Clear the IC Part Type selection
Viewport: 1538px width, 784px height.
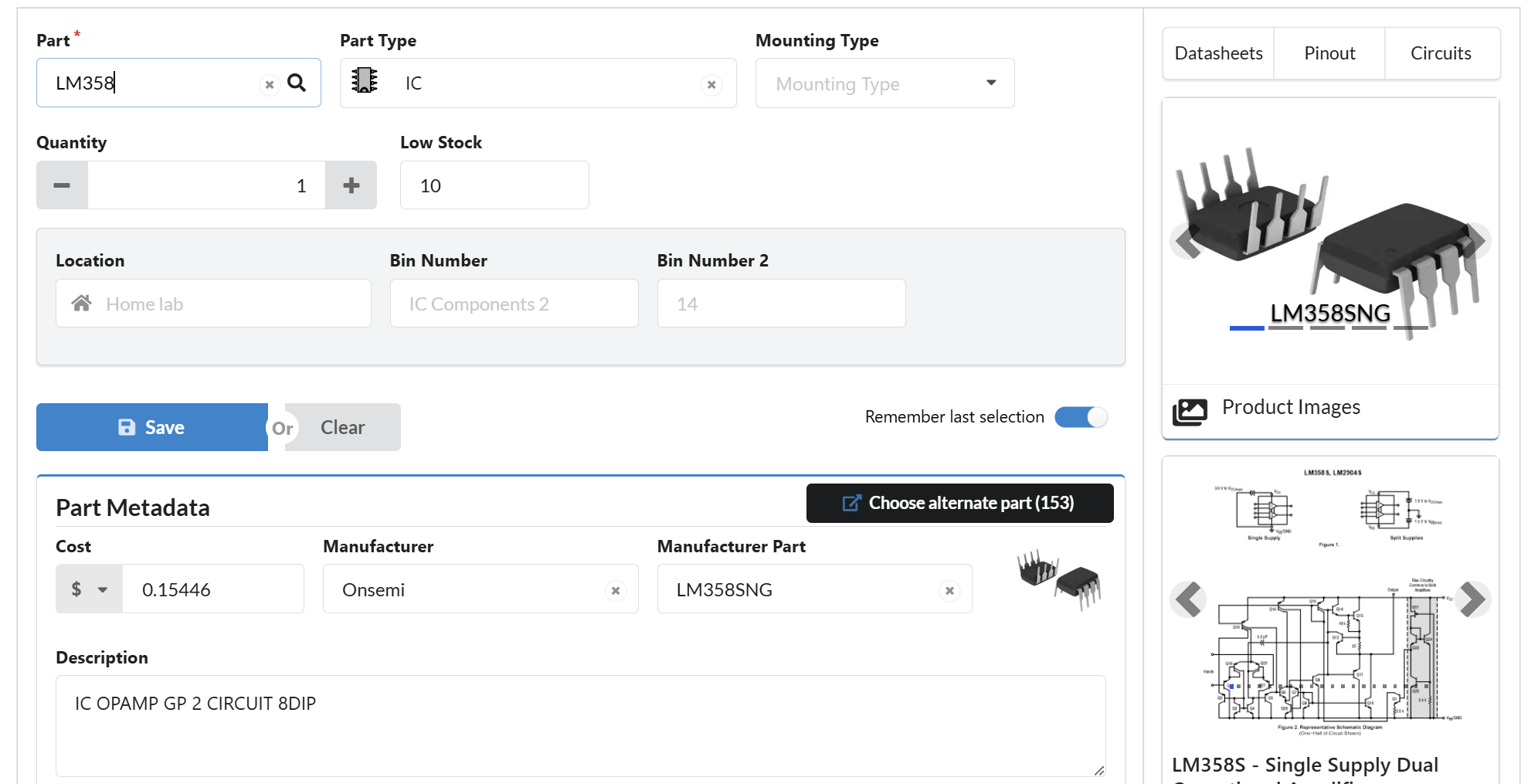711,84
